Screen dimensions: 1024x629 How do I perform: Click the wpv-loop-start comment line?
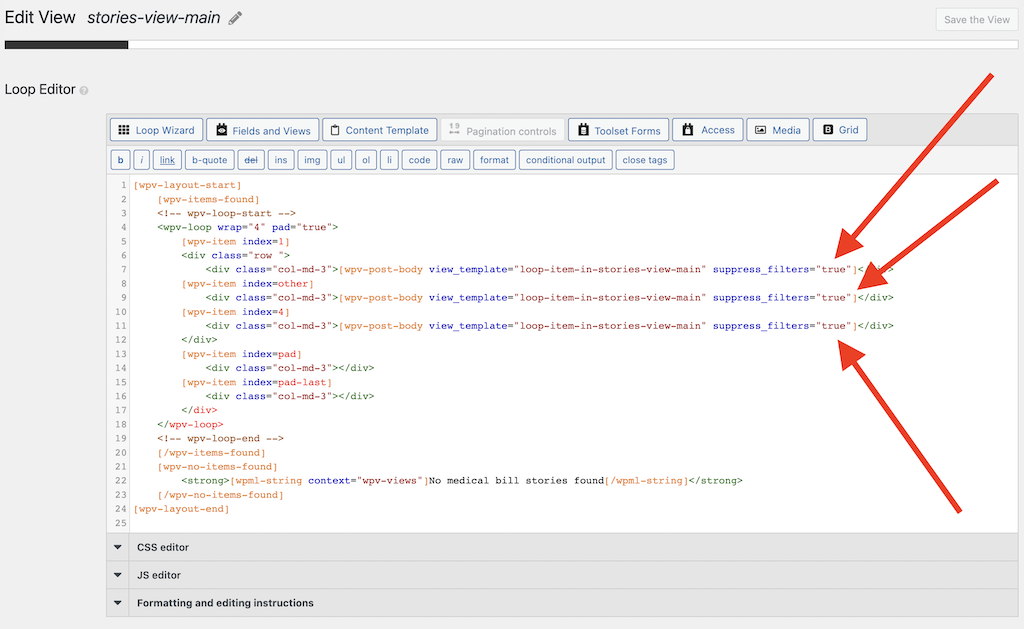click(x=227, y=214)
